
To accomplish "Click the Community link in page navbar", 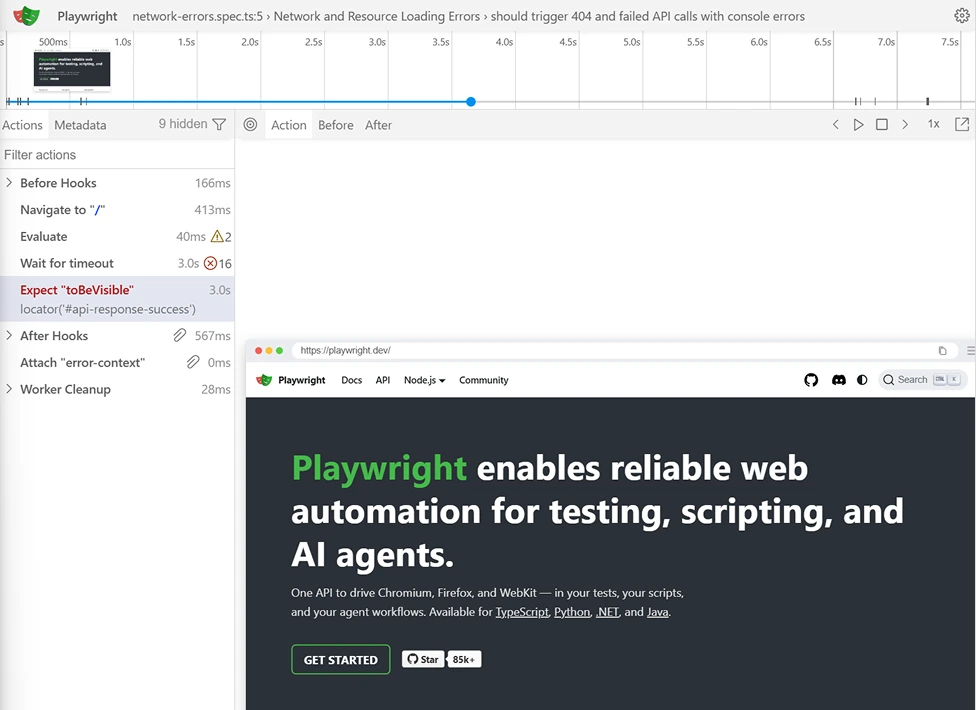I will click(484, 380).
